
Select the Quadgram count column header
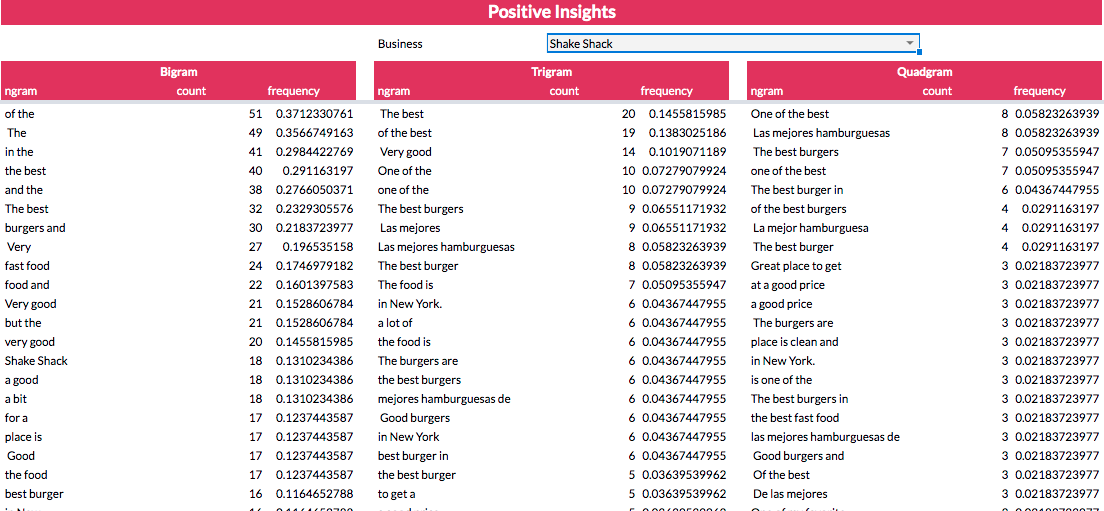[x=937, y=91]
